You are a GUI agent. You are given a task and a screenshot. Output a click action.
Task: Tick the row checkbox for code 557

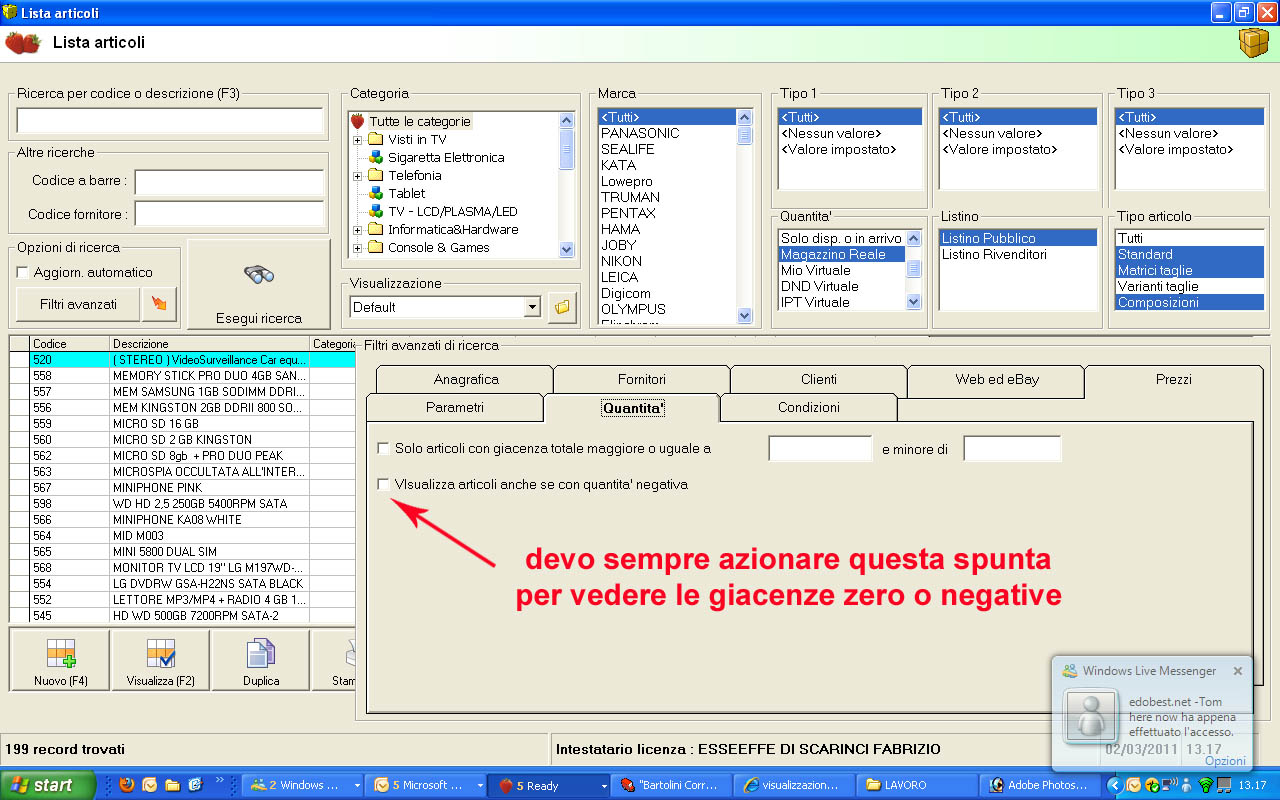click(x=19, y=392)
